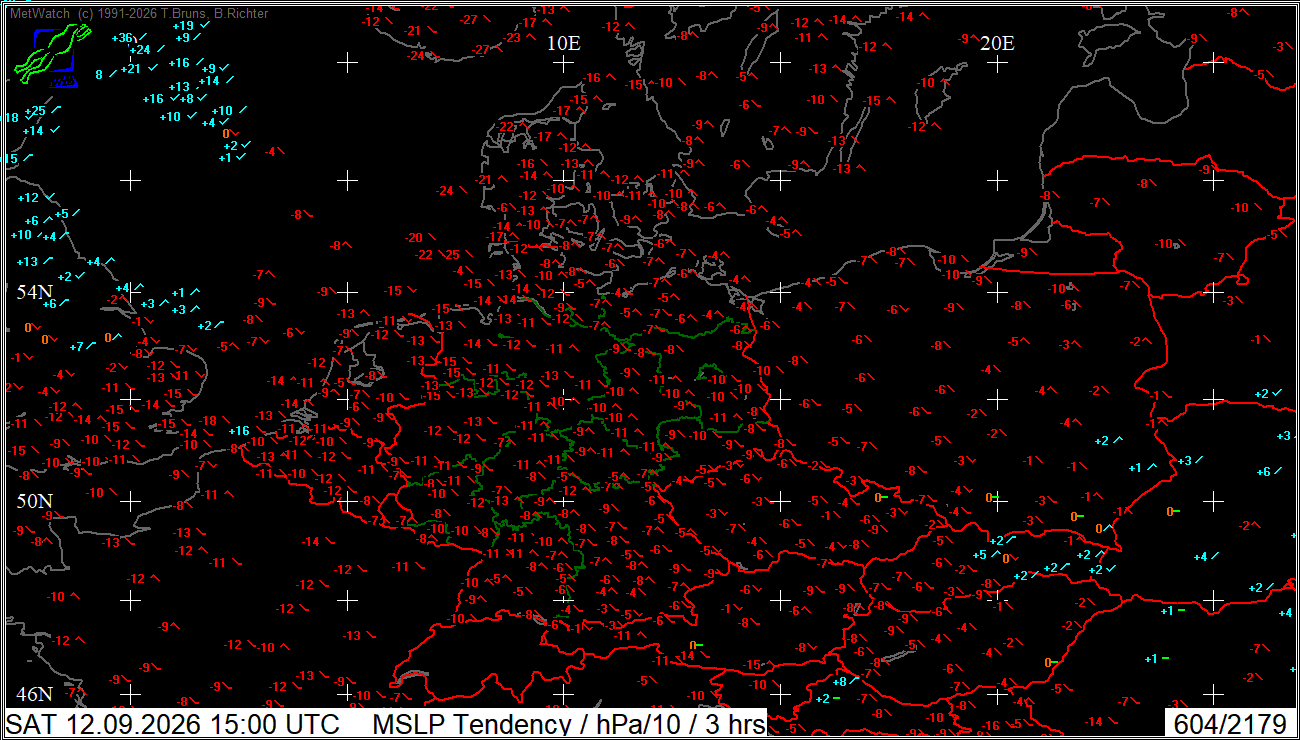Click the 20E longitude label
The height and width of the screenshot is (740, 1300).
point(997,43)
